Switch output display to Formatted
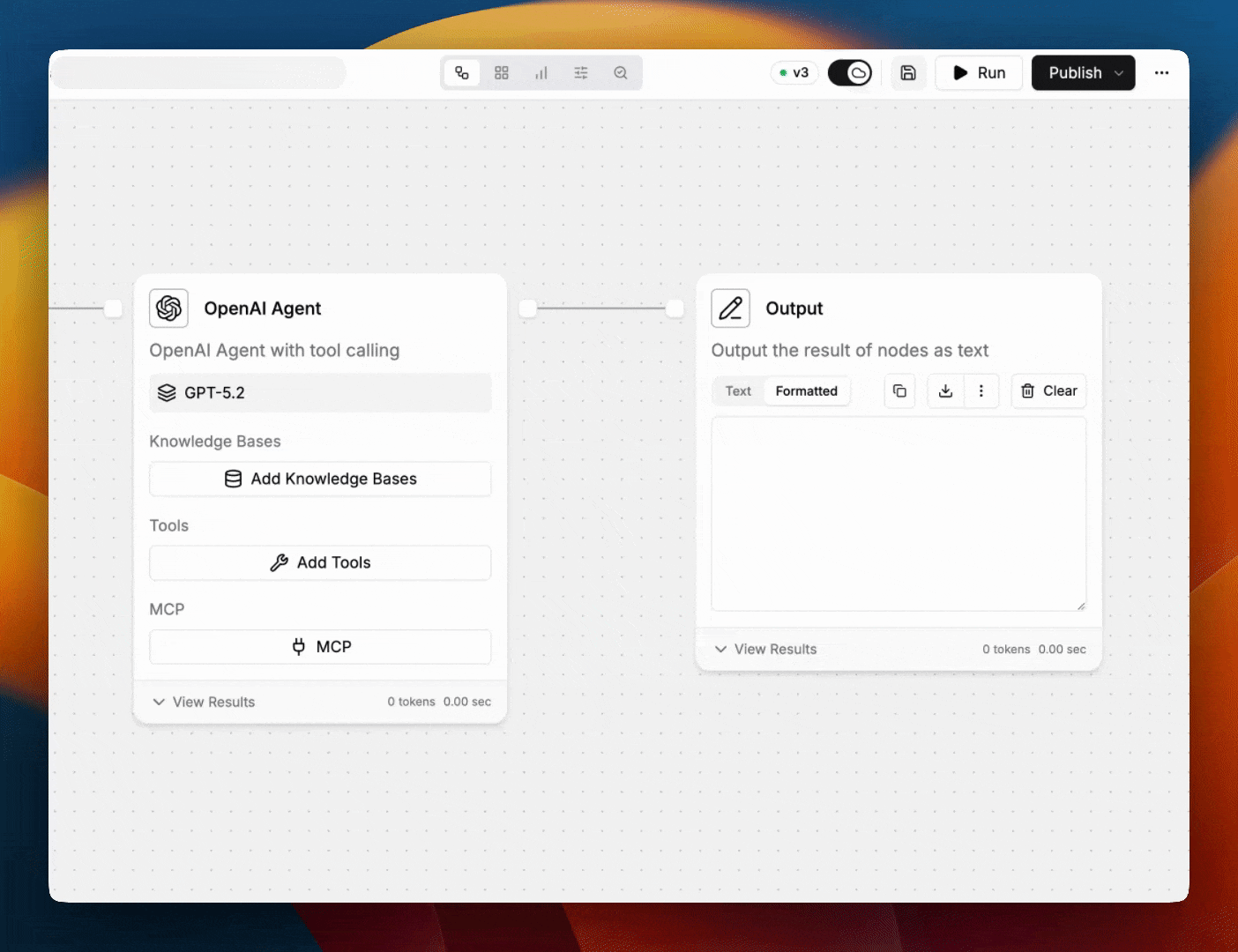The image size is (1238, 952). click(806, 391)
